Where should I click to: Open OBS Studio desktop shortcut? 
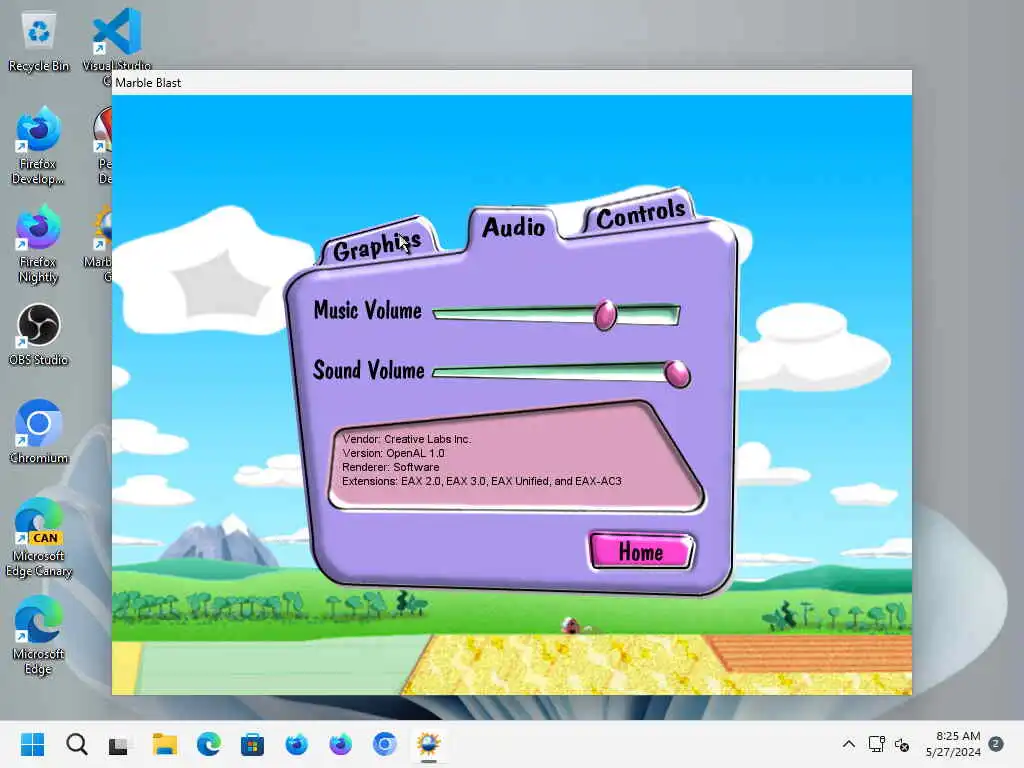[x=38, y=335]
